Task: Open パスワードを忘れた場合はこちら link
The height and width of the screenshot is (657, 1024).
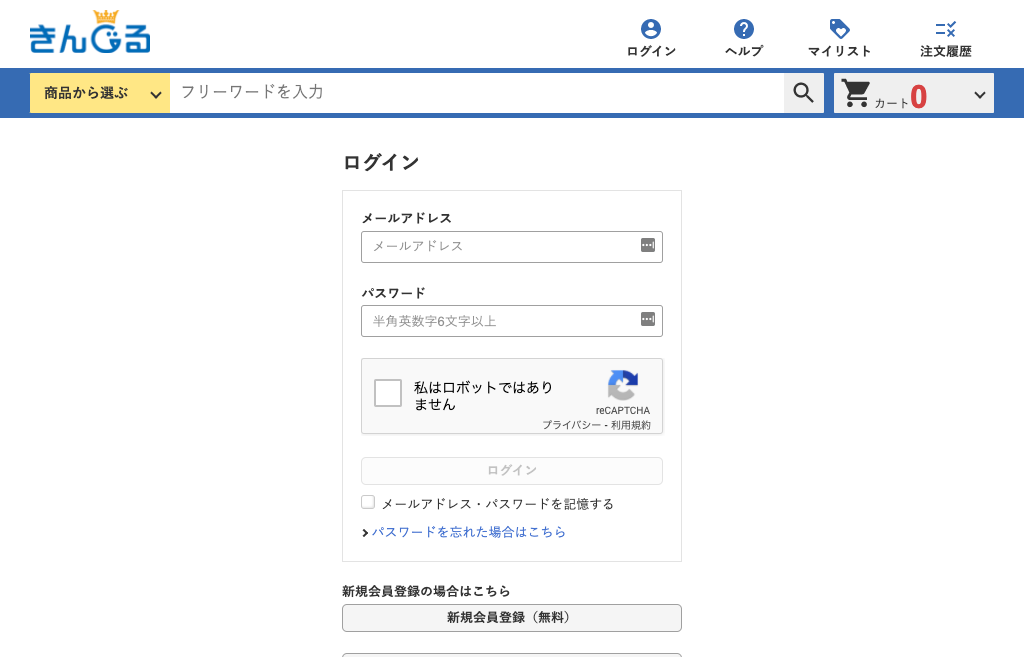Action: coord(469,532)
